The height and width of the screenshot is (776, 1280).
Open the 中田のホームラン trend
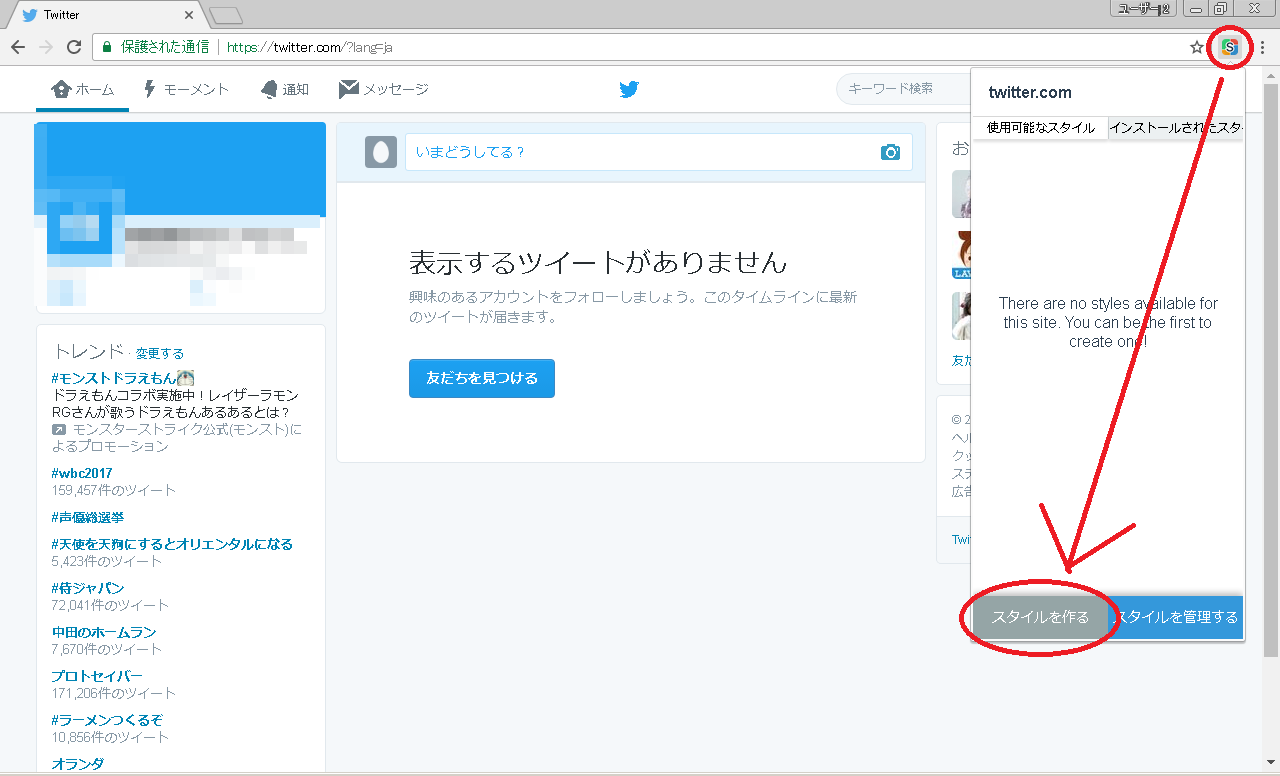pos(104,632)
